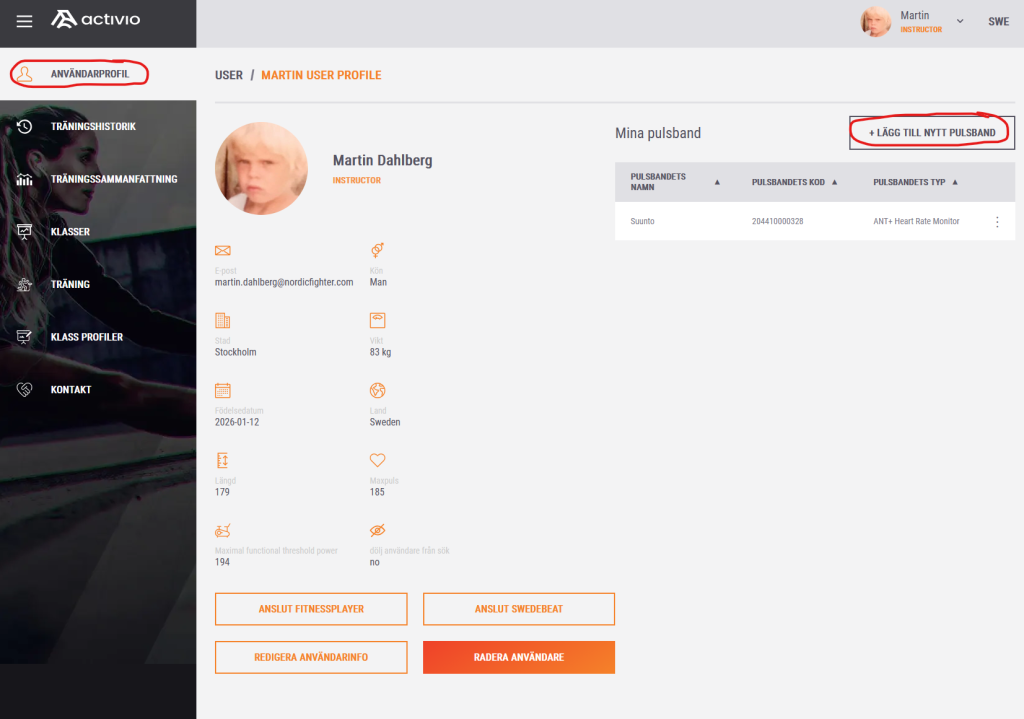The height and width of the screenshot is (719, 1024).
Task: Click the Kontakt handshake icon
Action: tap(25, 390)
